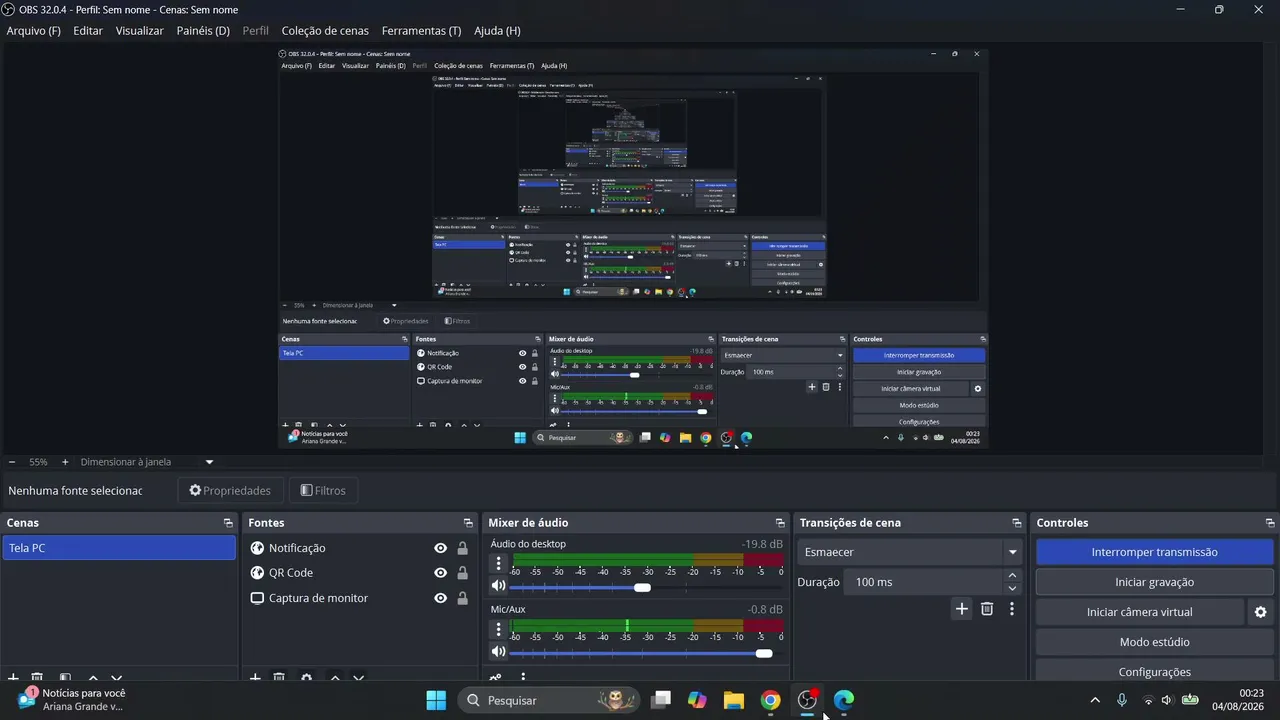Open File Explorer from the taskbar
Image resolution: width=1280 pixels, height=720 pixels.
734,700
